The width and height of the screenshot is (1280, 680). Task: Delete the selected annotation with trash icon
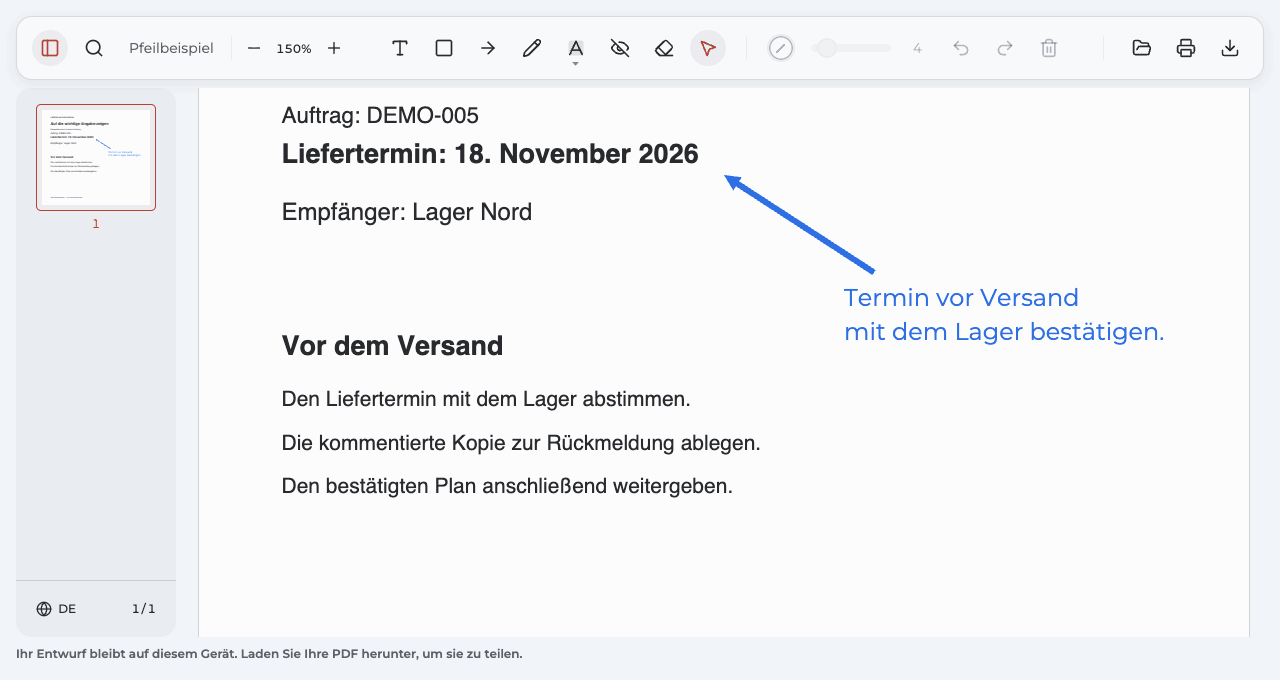pyautogui.click(x=1049, y=48)
